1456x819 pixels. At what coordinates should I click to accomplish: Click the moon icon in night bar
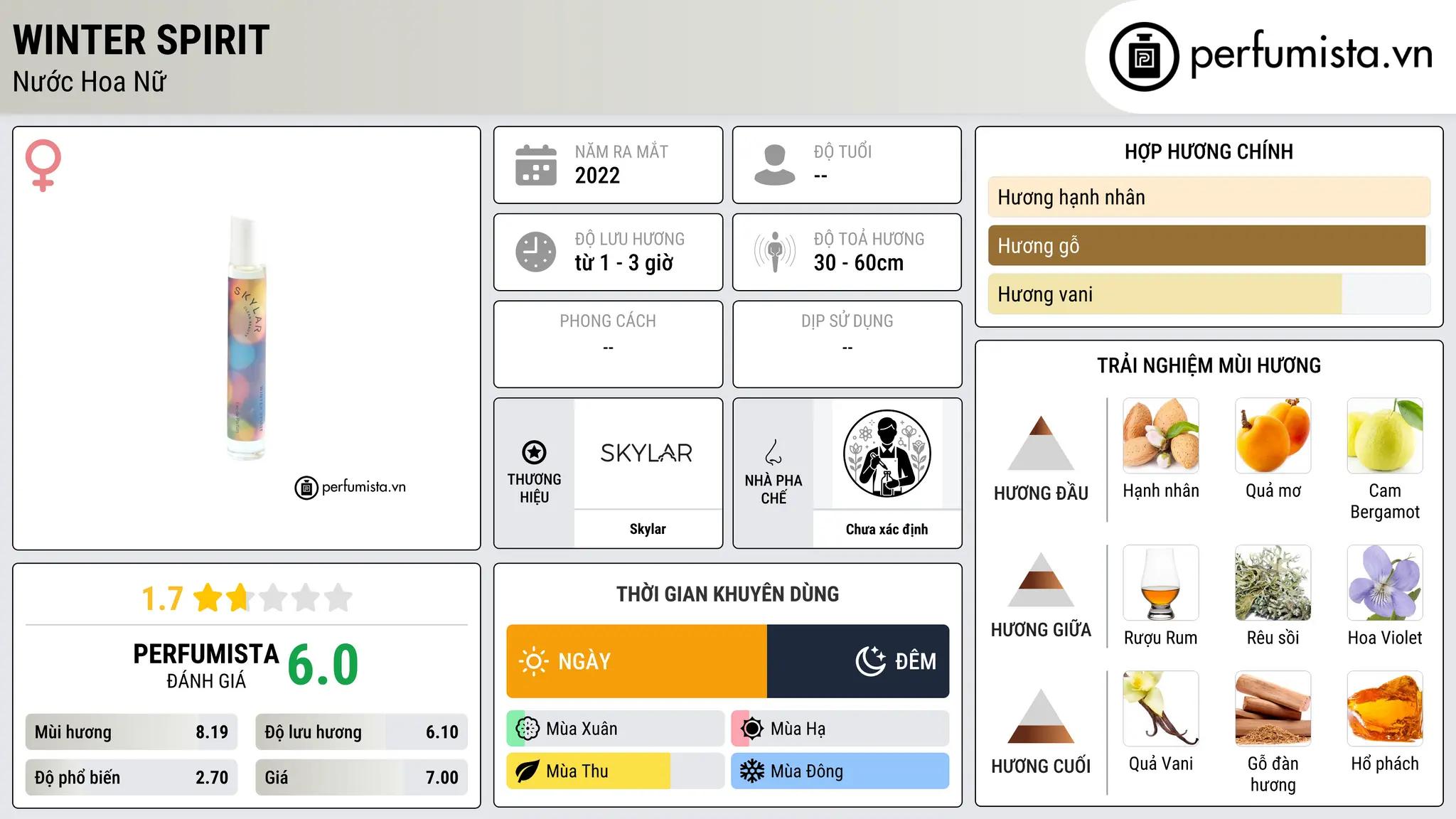point(871,661)
